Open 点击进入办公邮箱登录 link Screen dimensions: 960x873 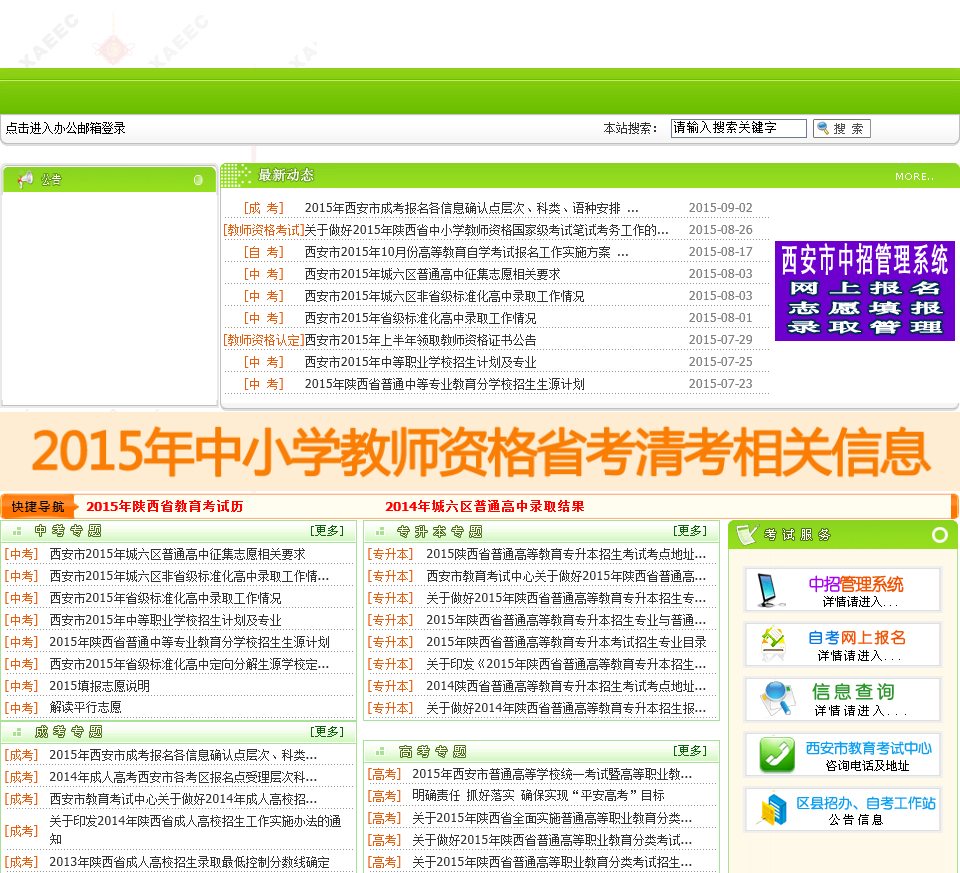(66, 129)
